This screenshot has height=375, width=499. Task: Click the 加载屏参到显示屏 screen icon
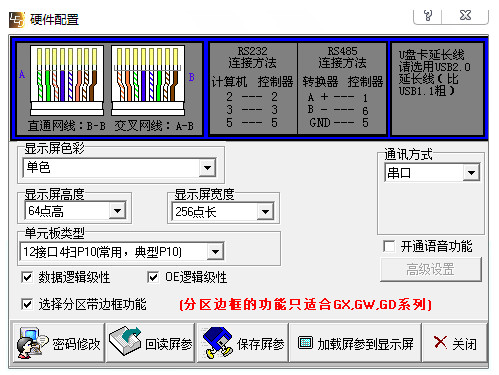(305, 342)
